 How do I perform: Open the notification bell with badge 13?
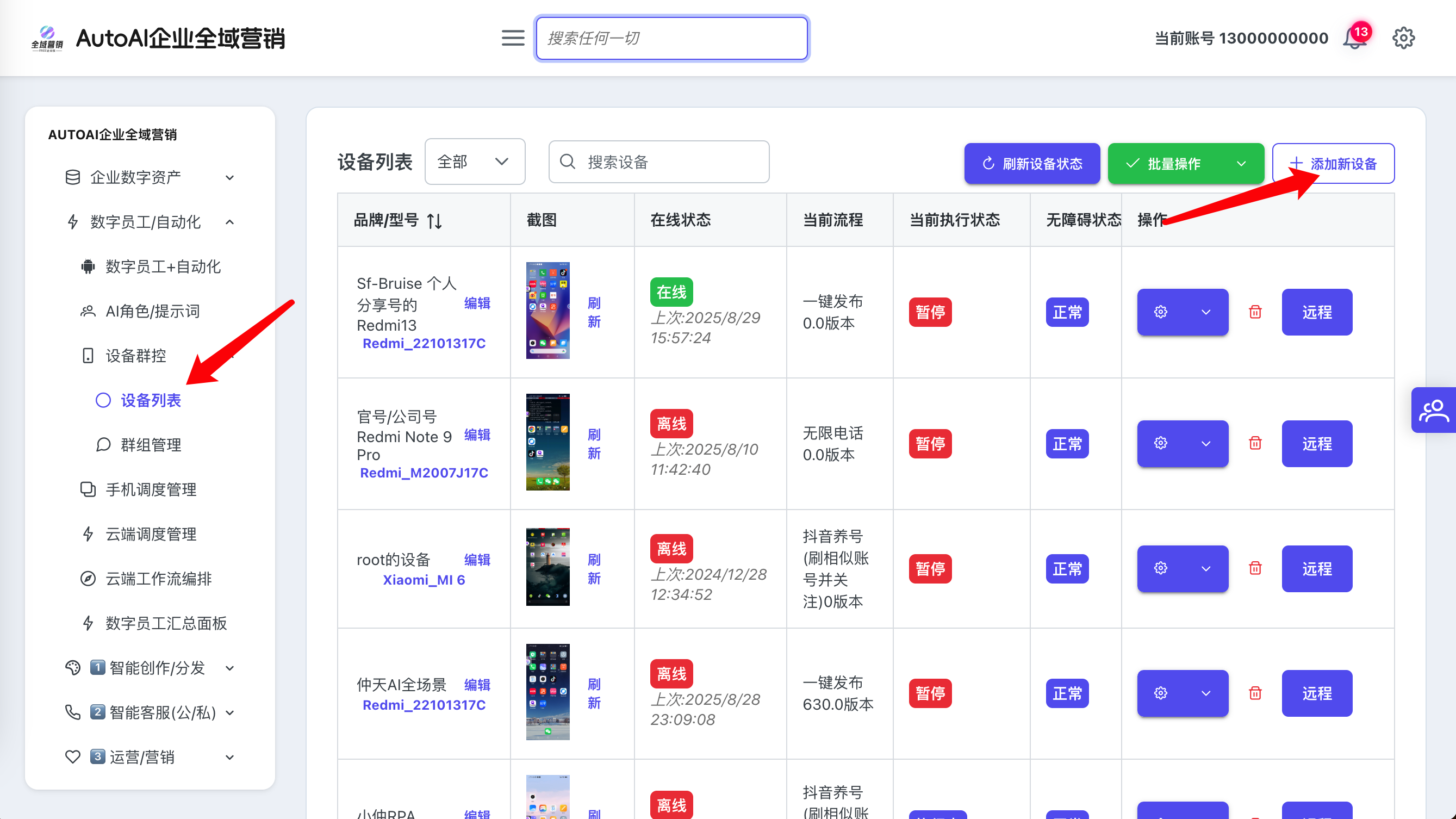tap(1355, 38)
